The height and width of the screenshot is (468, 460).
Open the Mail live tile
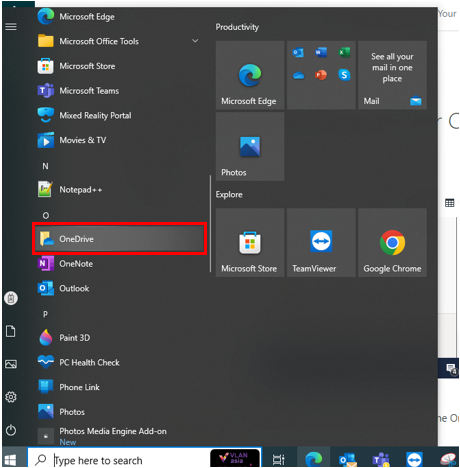click(x=392, y=75)
